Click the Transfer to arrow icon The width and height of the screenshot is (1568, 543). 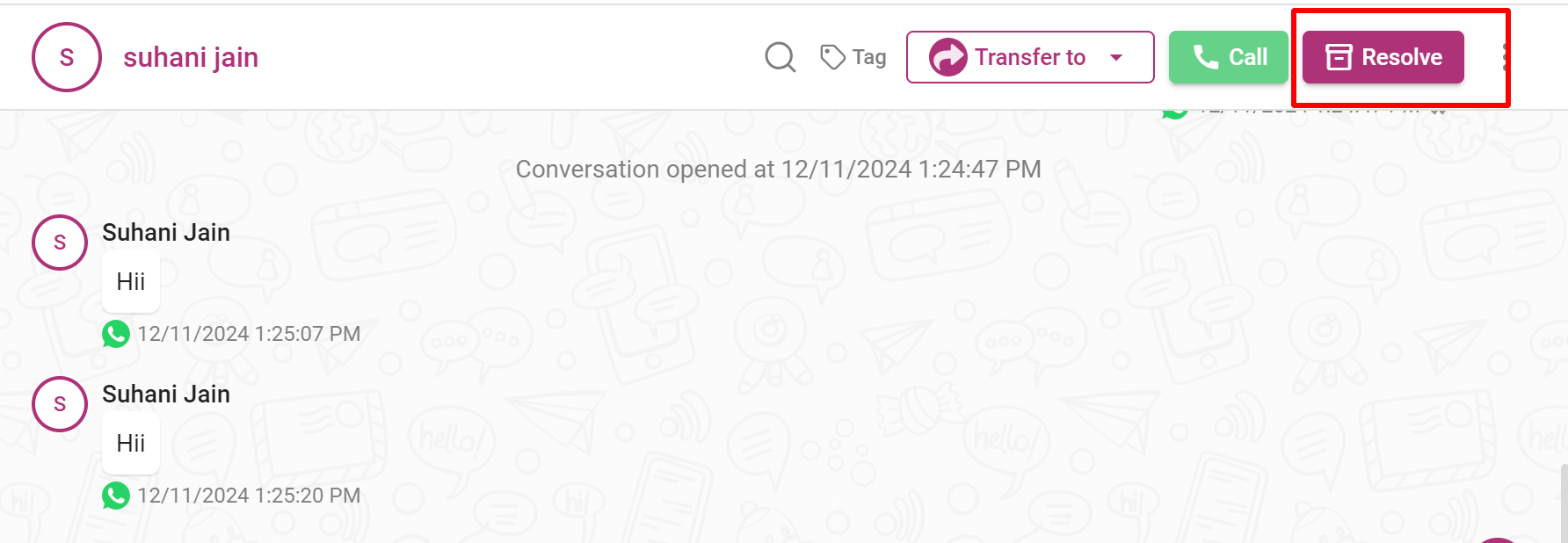[x=948, y=57]
